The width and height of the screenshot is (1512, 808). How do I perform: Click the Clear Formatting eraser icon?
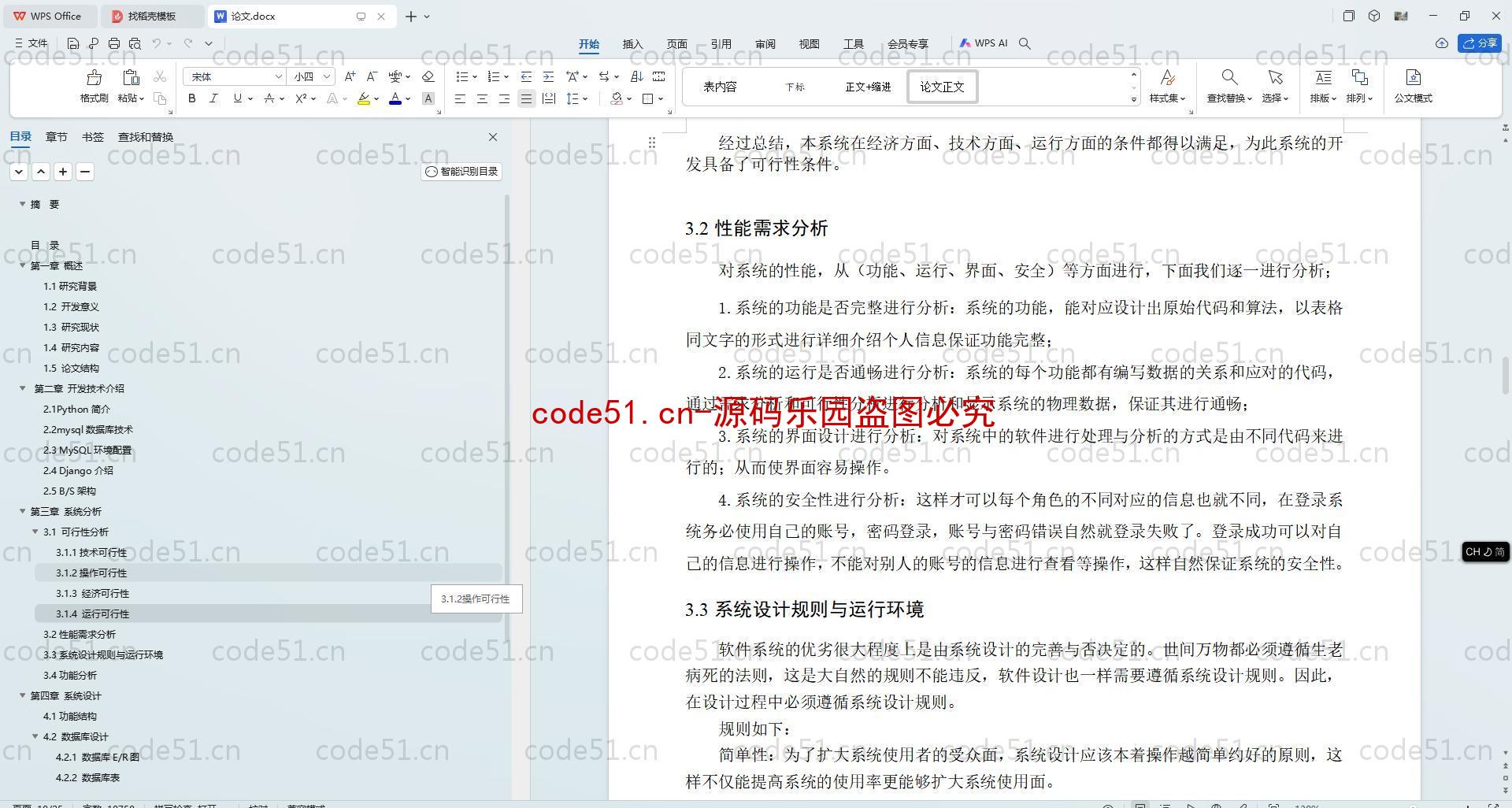[428, 76]
